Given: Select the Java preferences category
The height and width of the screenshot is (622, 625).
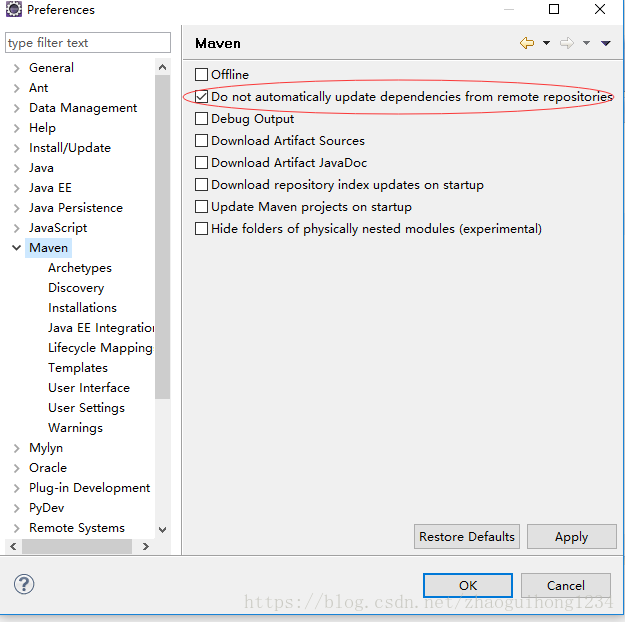Looking at the screenshot, I should pyautogui.click(x=41, y=168).
